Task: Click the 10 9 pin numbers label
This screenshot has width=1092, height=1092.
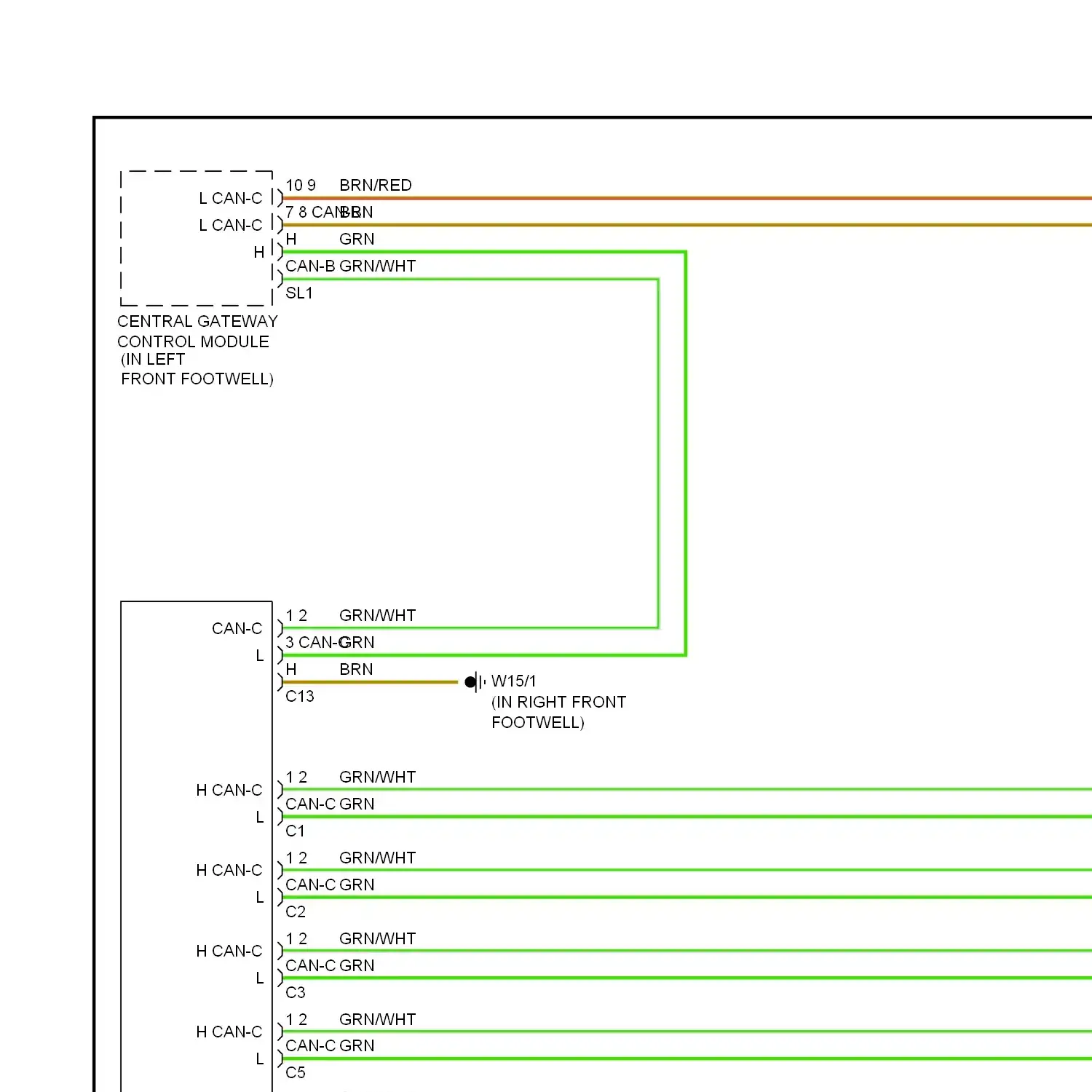Action: (x=301, y=185)
